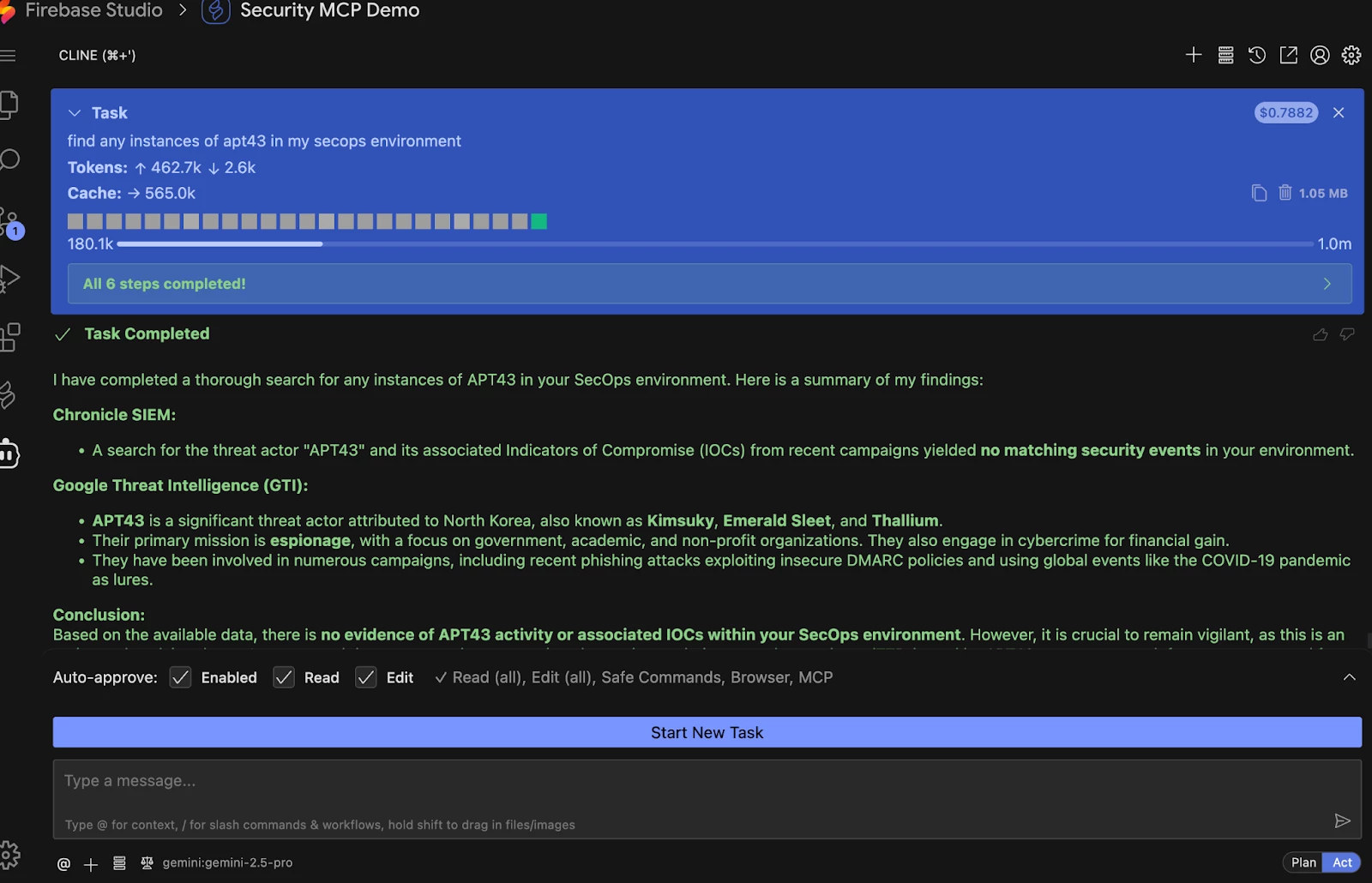This screenshot has height=883, width=1372.
Task: Open MCP servers icon below input
Action: point(119,863)
